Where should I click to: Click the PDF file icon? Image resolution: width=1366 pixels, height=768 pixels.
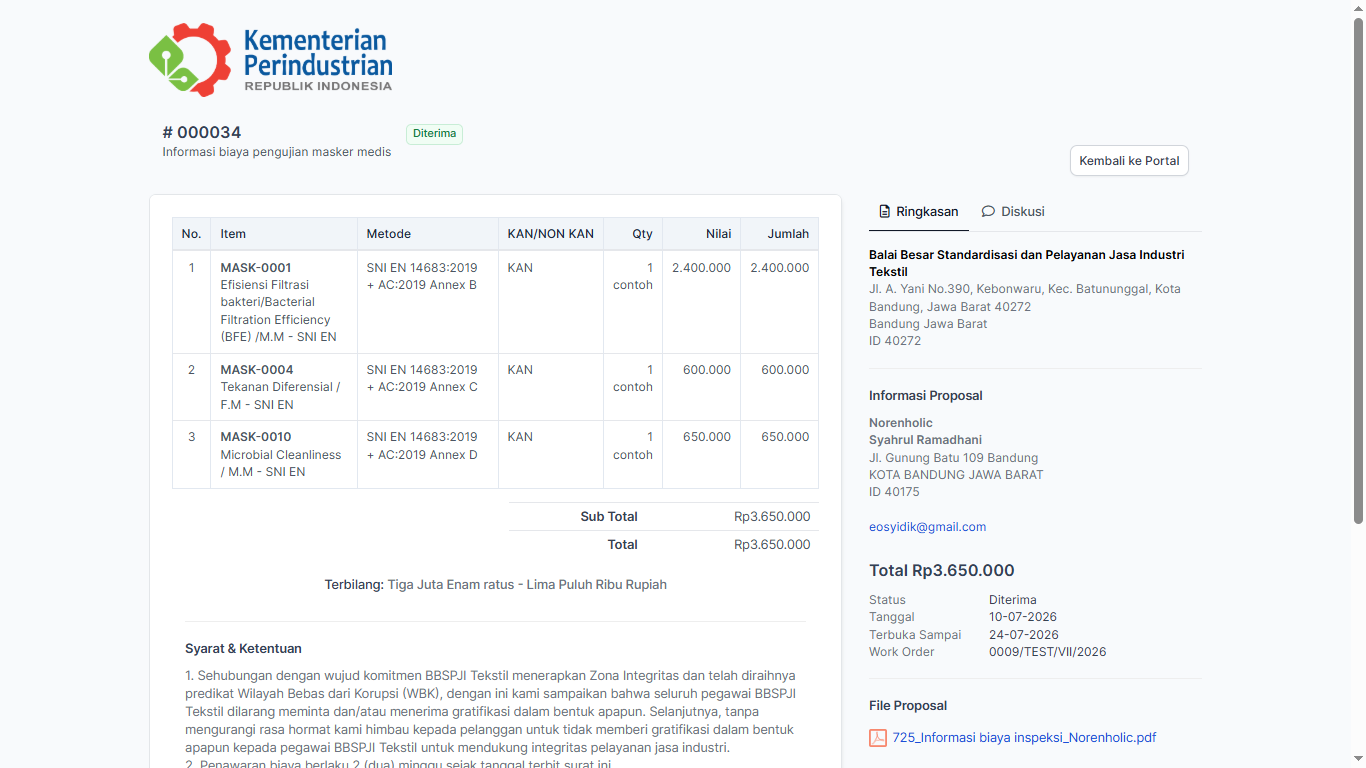[878, 738]
